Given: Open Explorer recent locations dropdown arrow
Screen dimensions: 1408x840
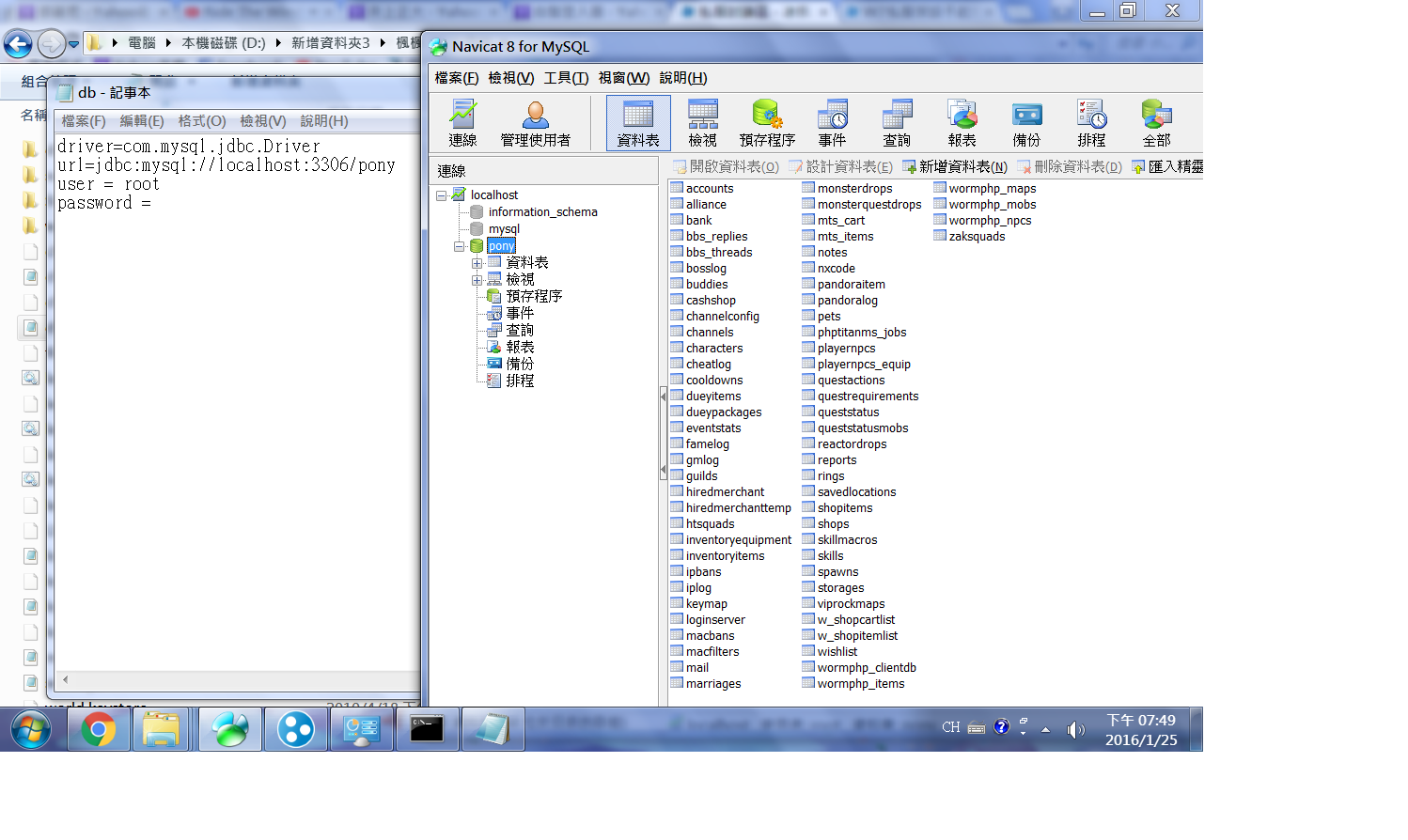Looking at the screenshot, I should click(x=73, y=43).
